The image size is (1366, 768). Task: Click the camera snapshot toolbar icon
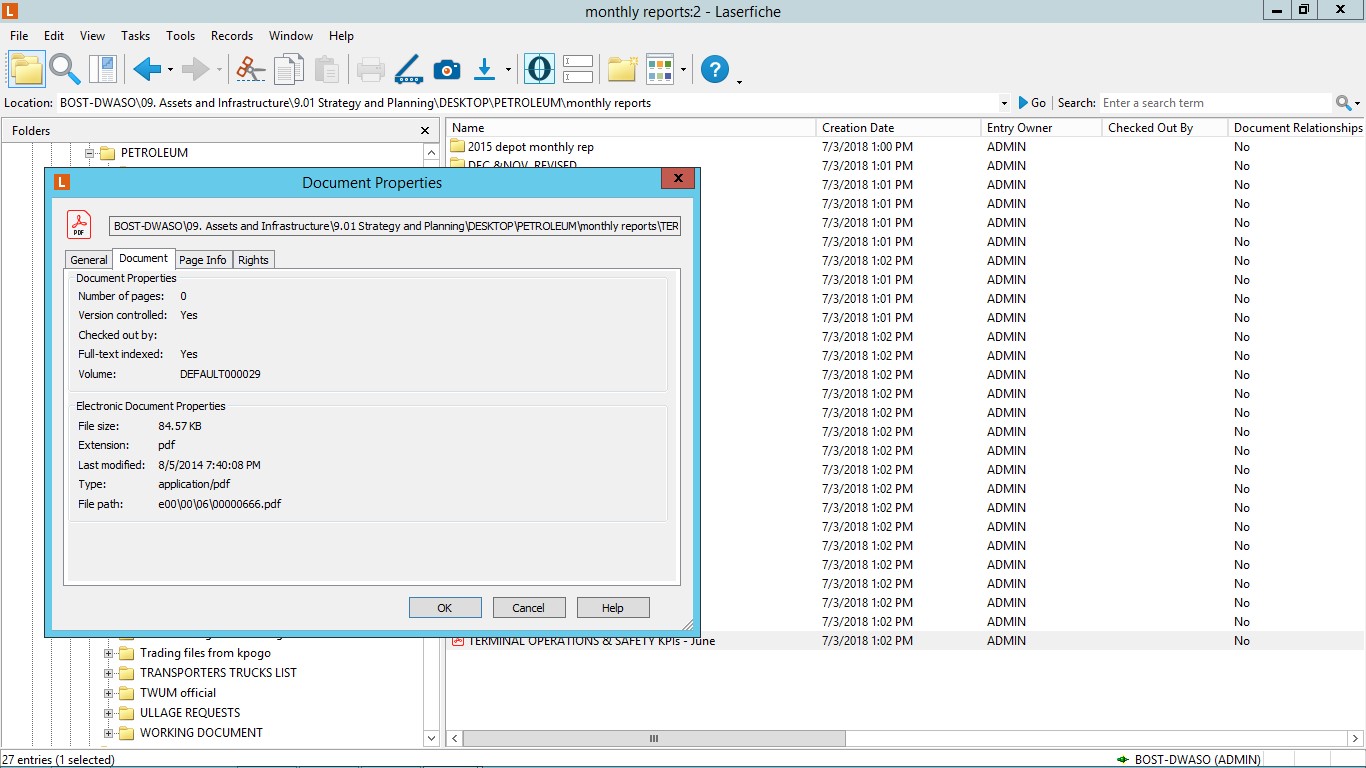click(x=447, y=69)
